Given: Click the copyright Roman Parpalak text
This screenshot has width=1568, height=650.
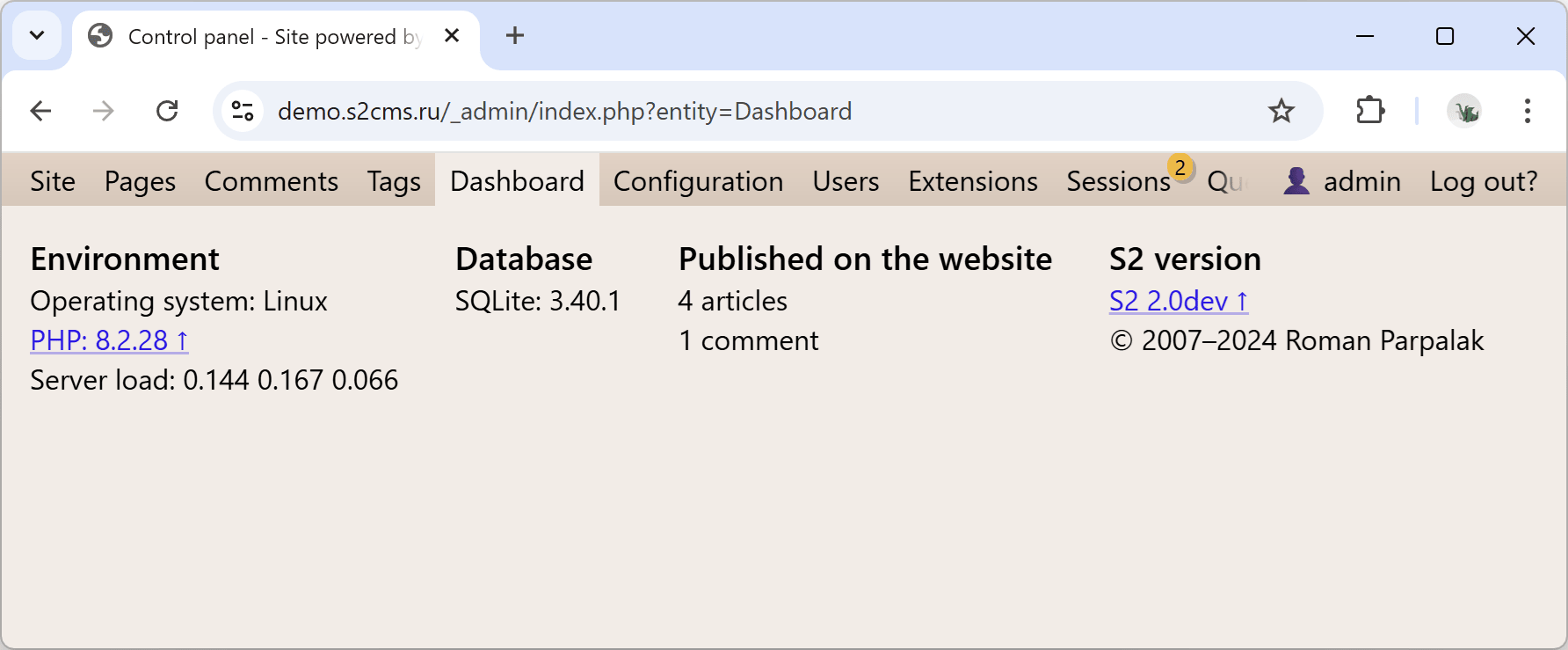Looking at the screenshot, I should 1296,340.
